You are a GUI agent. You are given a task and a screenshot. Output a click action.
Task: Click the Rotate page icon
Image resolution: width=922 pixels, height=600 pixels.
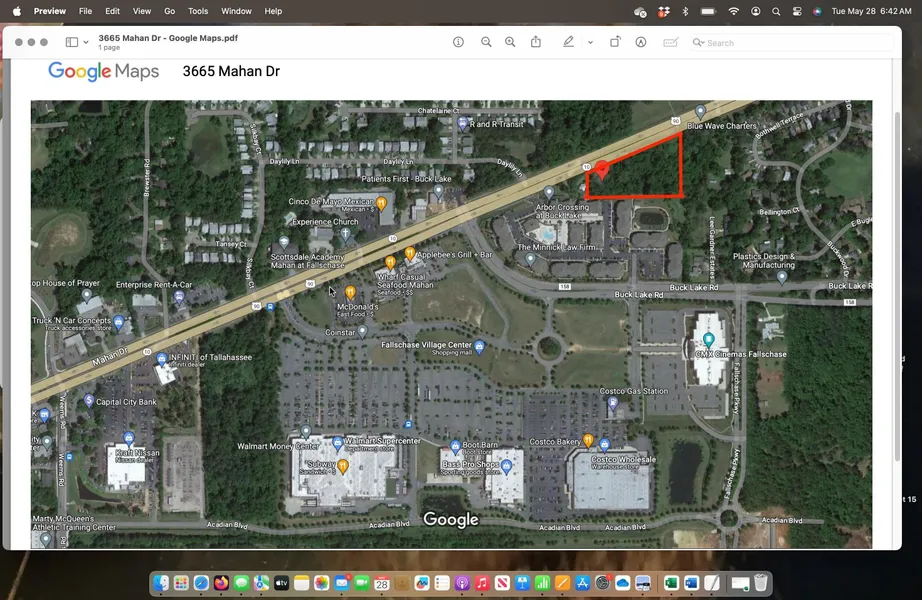click(615, 42)
